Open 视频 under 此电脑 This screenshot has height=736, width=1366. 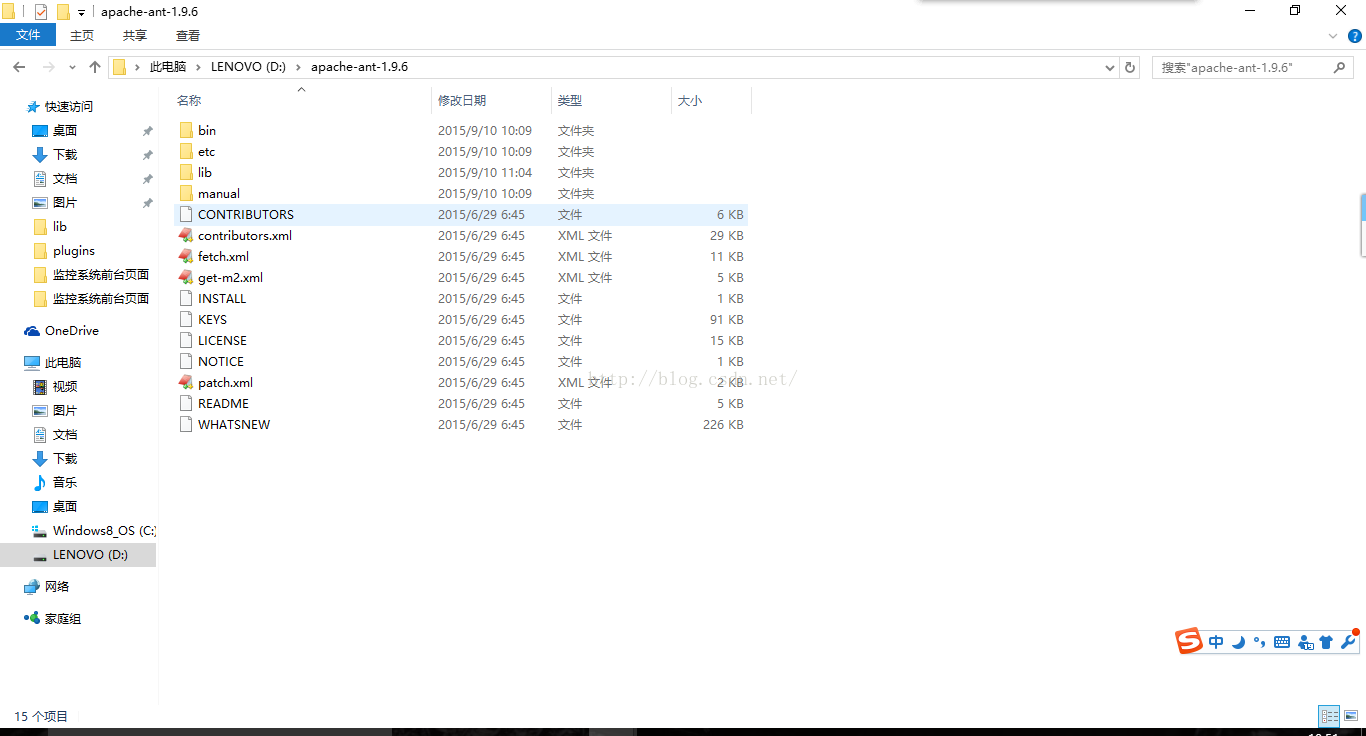(65, 387)
